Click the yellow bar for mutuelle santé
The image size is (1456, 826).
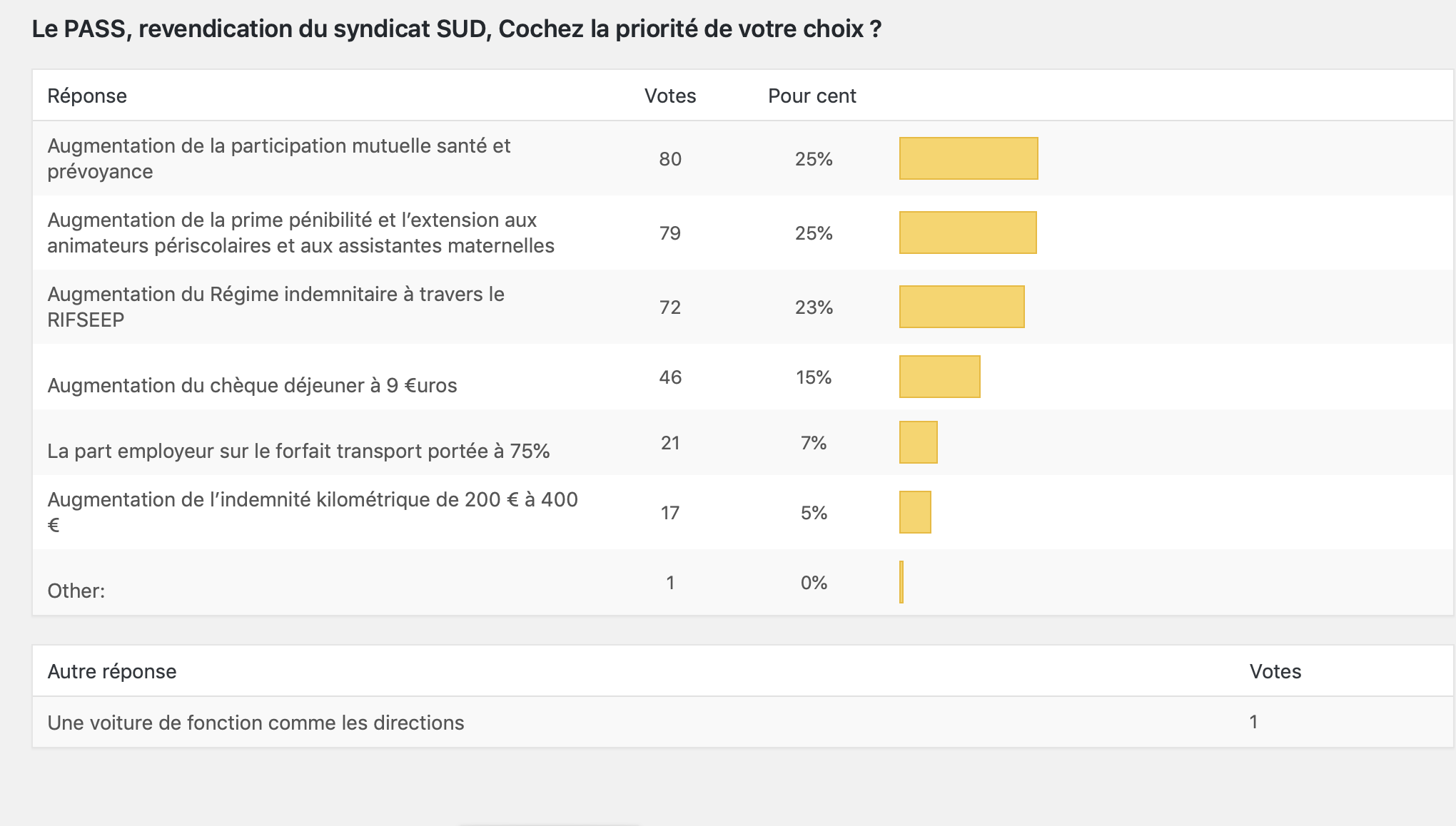tap(968, 158)
